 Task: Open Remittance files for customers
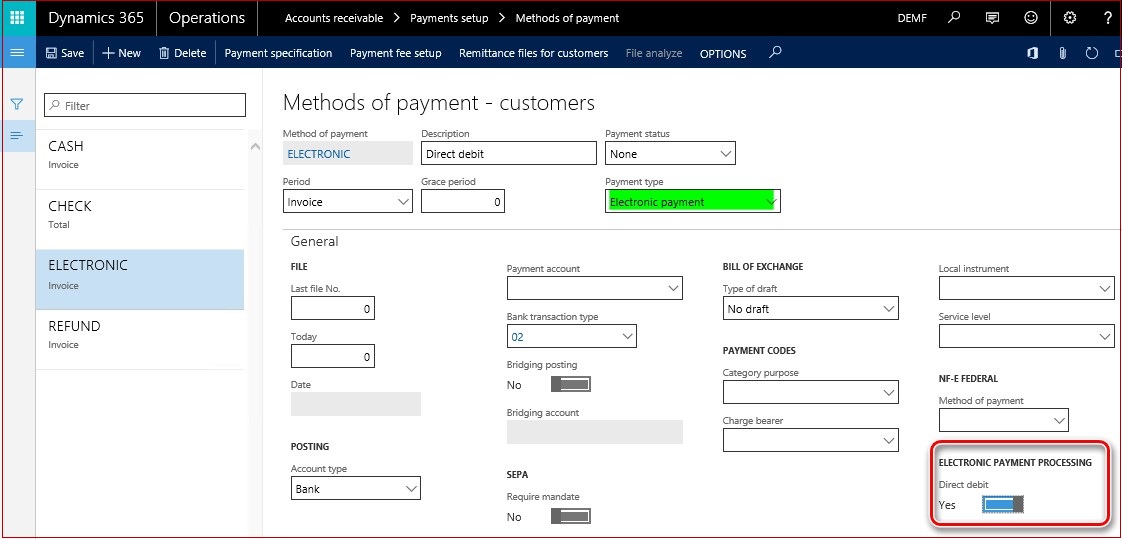point(533,53)
